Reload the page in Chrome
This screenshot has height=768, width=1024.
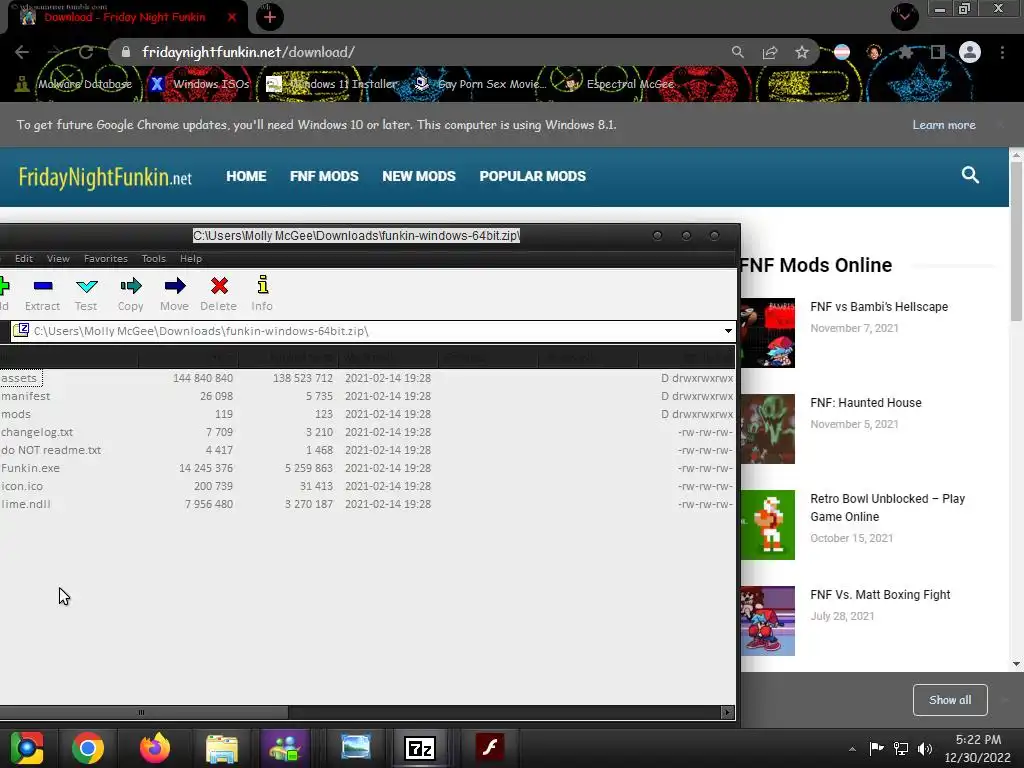tap(86, 52)
